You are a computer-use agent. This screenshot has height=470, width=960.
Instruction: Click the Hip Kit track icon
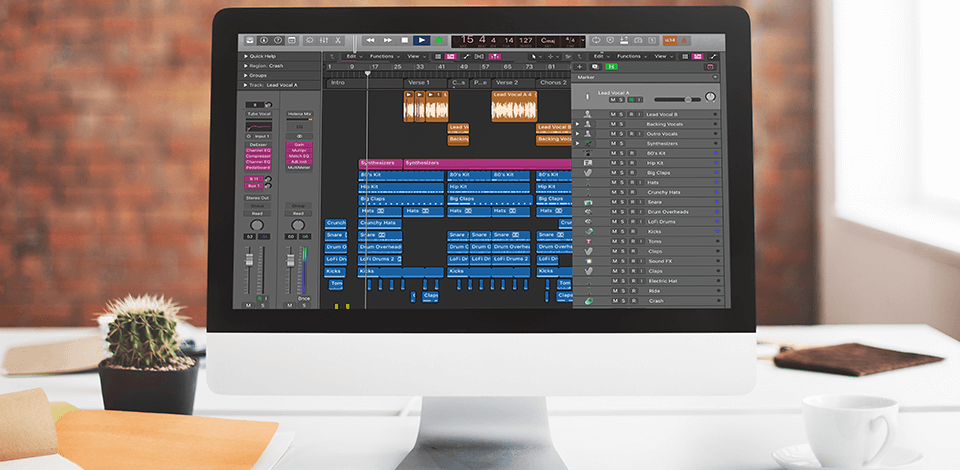coord(588,163)
